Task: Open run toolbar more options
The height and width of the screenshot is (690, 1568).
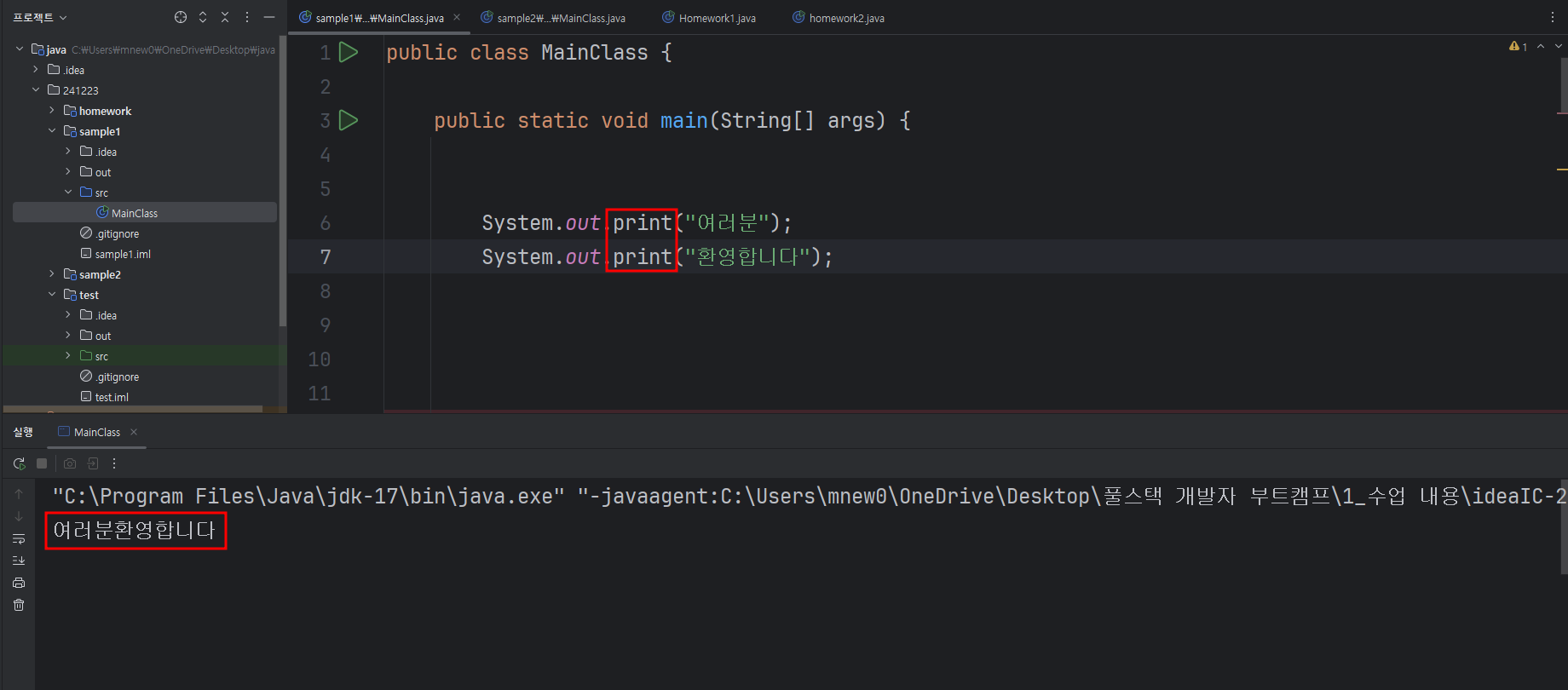Action: (x=114, y=463)
